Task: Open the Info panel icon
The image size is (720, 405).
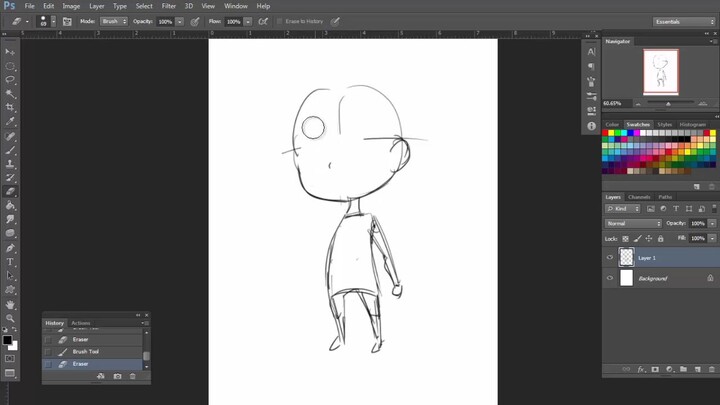Action: 591,126
